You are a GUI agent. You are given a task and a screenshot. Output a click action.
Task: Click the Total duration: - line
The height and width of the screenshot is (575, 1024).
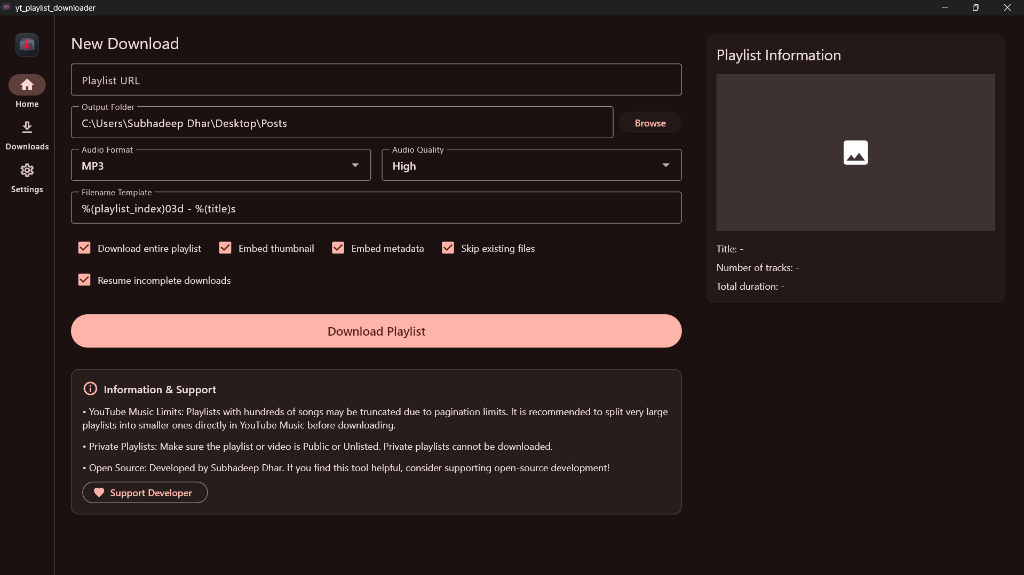pos(750,286)
